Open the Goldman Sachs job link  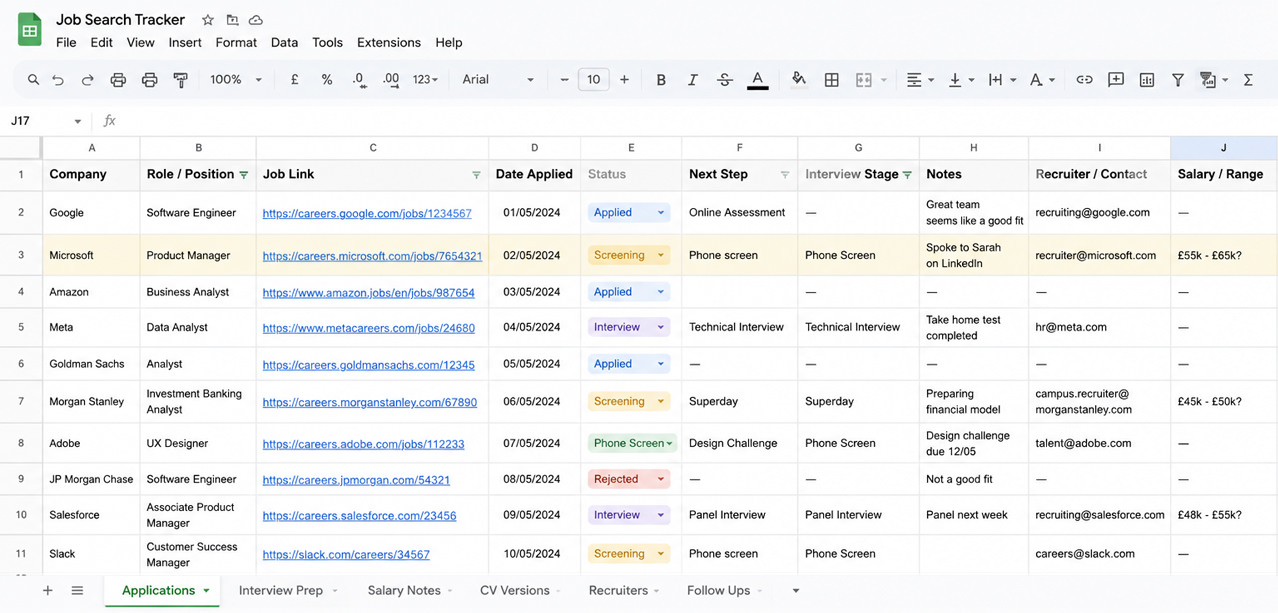[368, 365]
